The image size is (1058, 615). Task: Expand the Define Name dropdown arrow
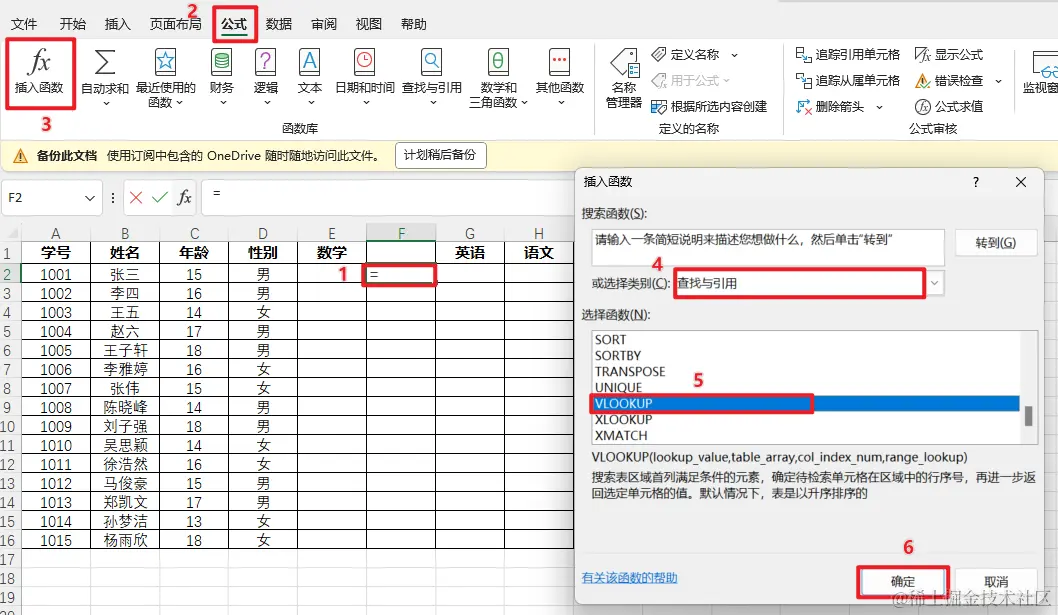pyautogui.click(x=734, y=55)
